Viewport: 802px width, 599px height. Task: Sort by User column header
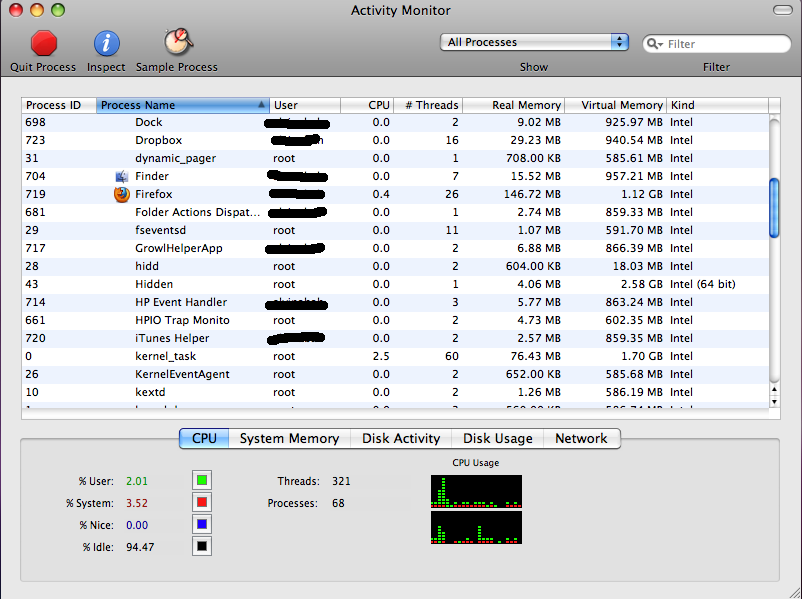point(305,105)
